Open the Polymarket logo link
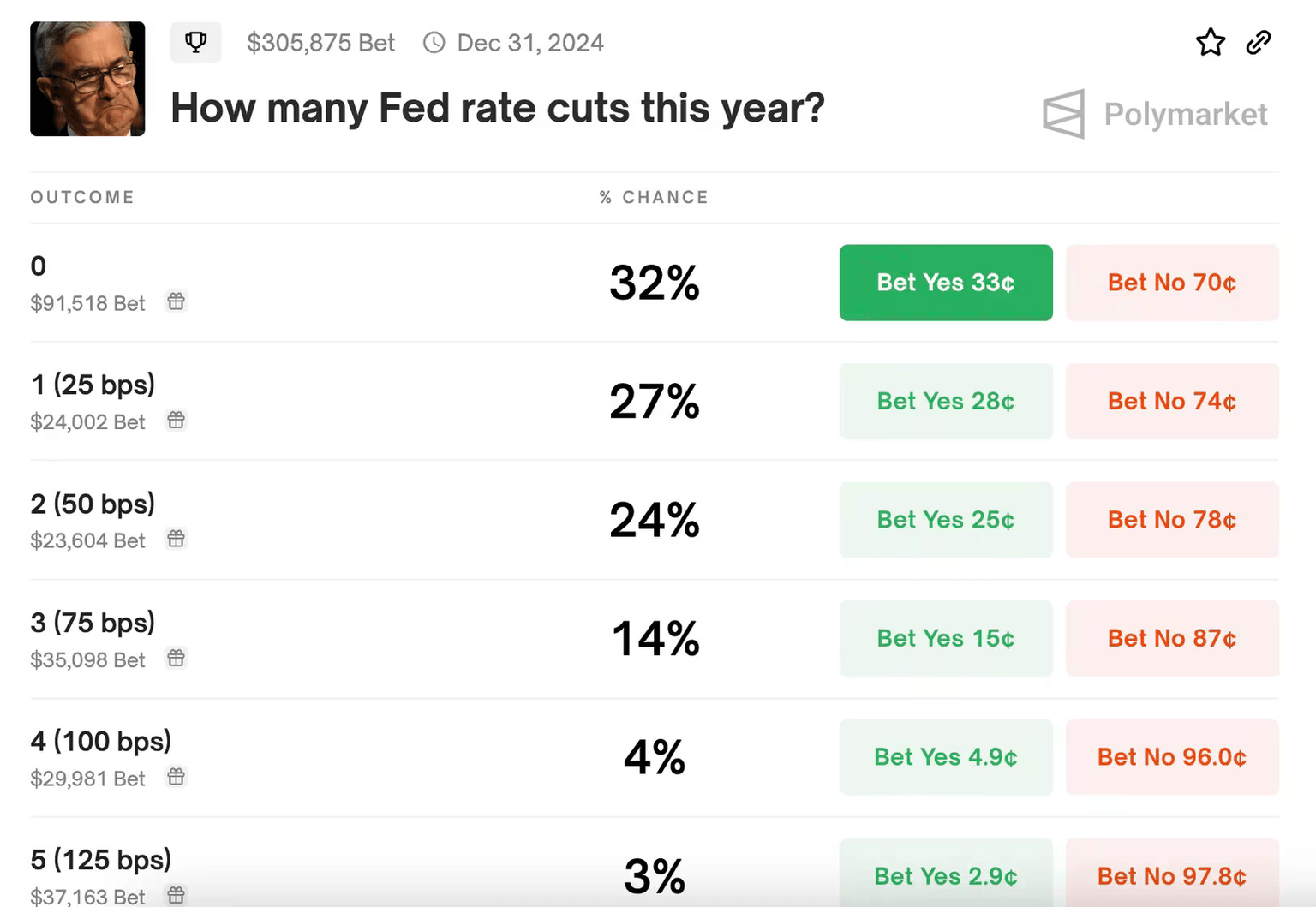 [1155, 114]
